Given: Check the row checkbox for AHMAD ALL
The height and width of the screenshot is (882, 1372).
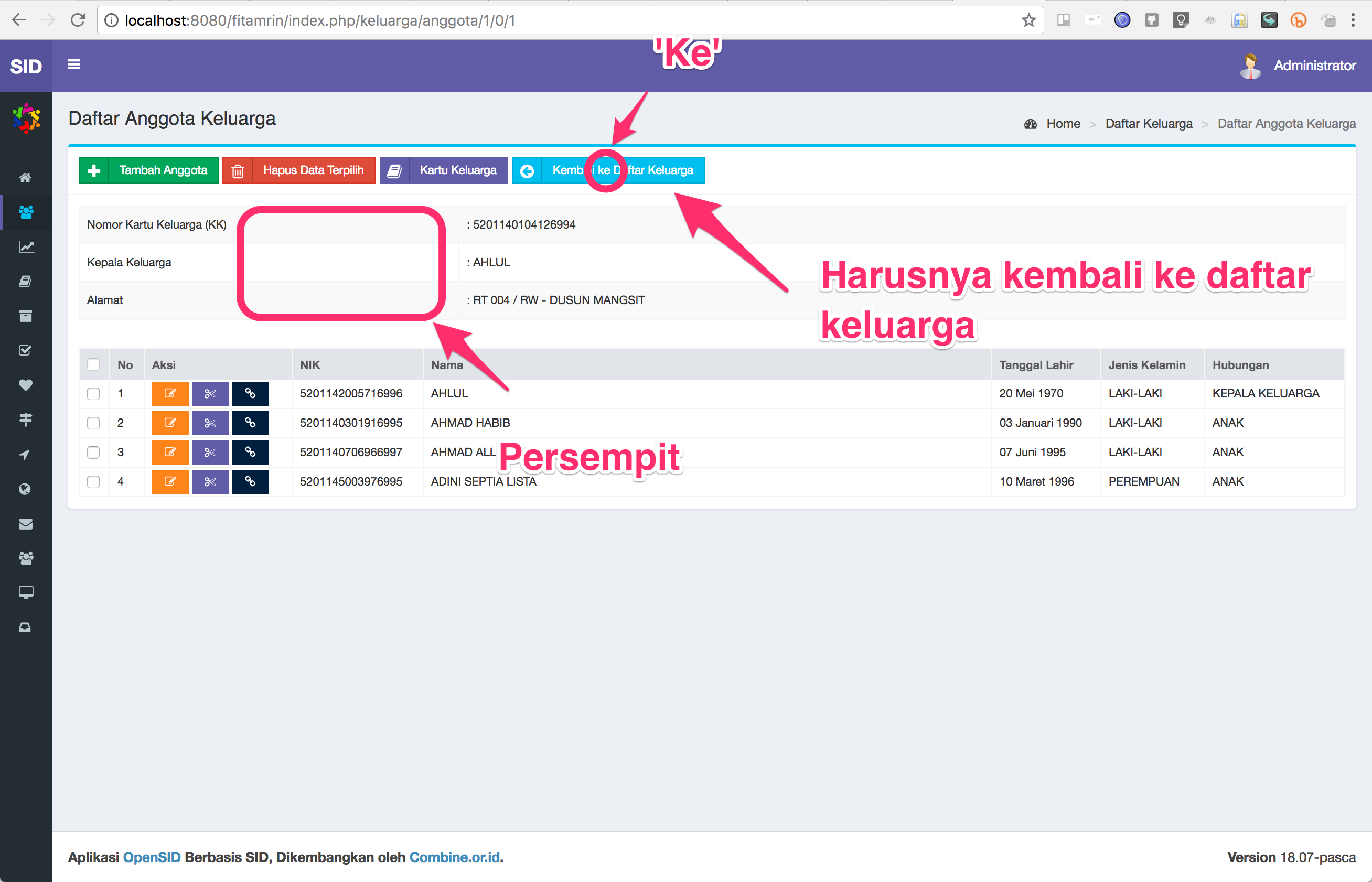Looking at the screenshot, I should click(93, 453).
